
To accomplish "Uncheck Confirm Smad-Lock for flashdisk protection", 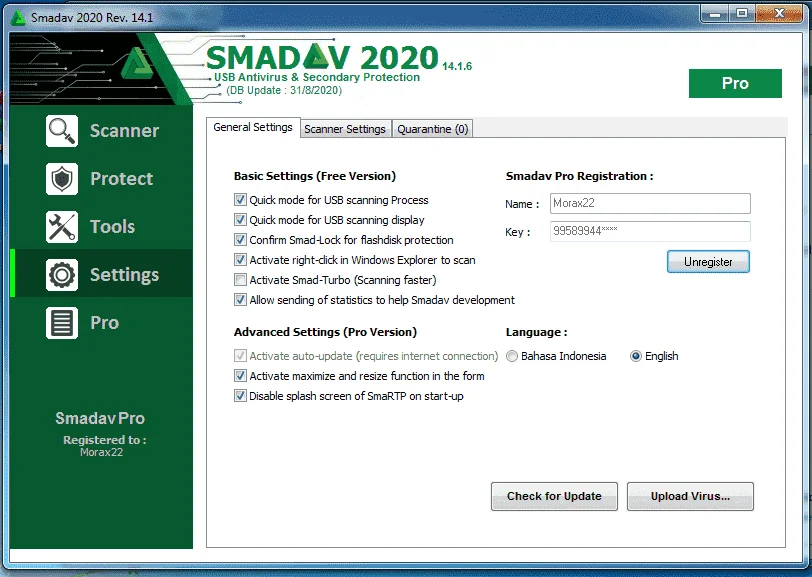I will coord(240,240).
